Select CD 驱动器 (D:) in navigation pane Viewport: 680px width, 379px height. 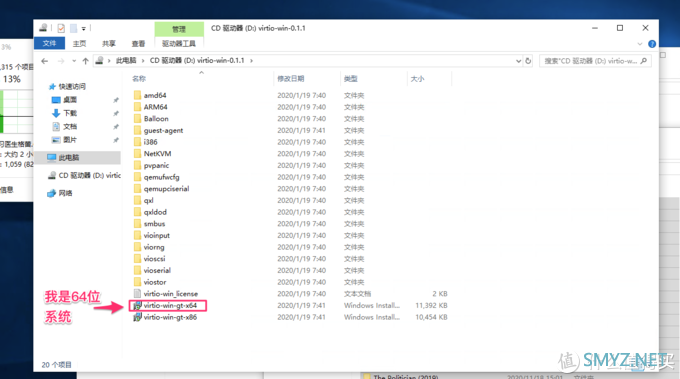(84, 175)
